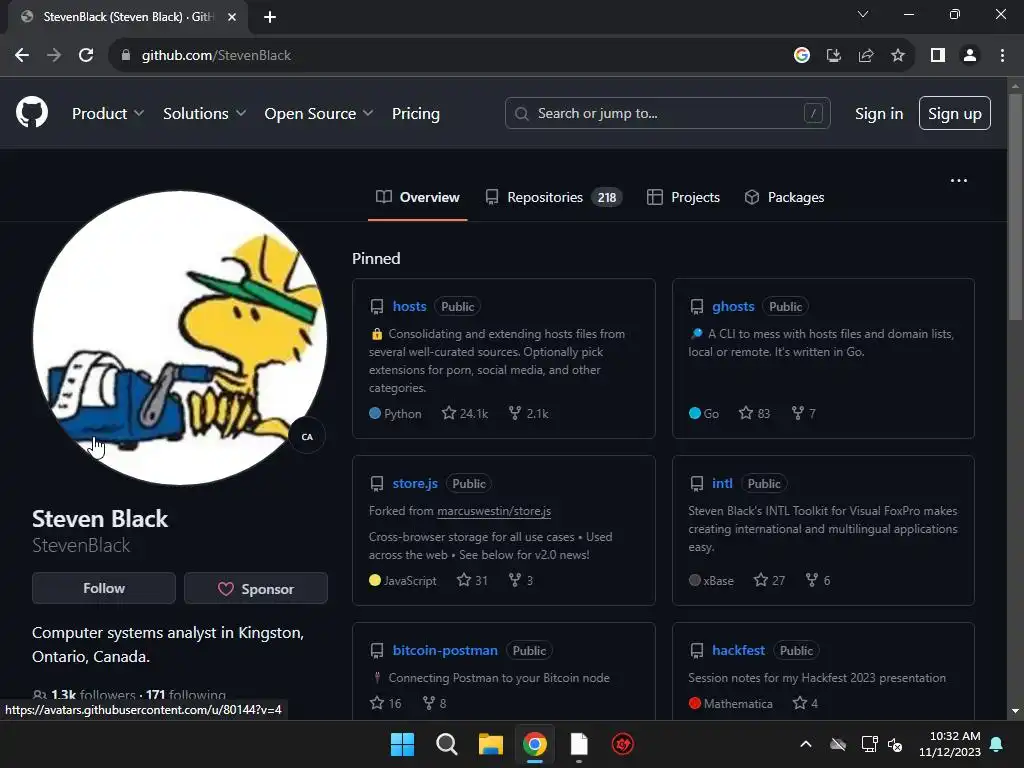Open the hackfest repository link
Image resolution: width=1024 pixels, height=768 pixels.
(738, 650)
